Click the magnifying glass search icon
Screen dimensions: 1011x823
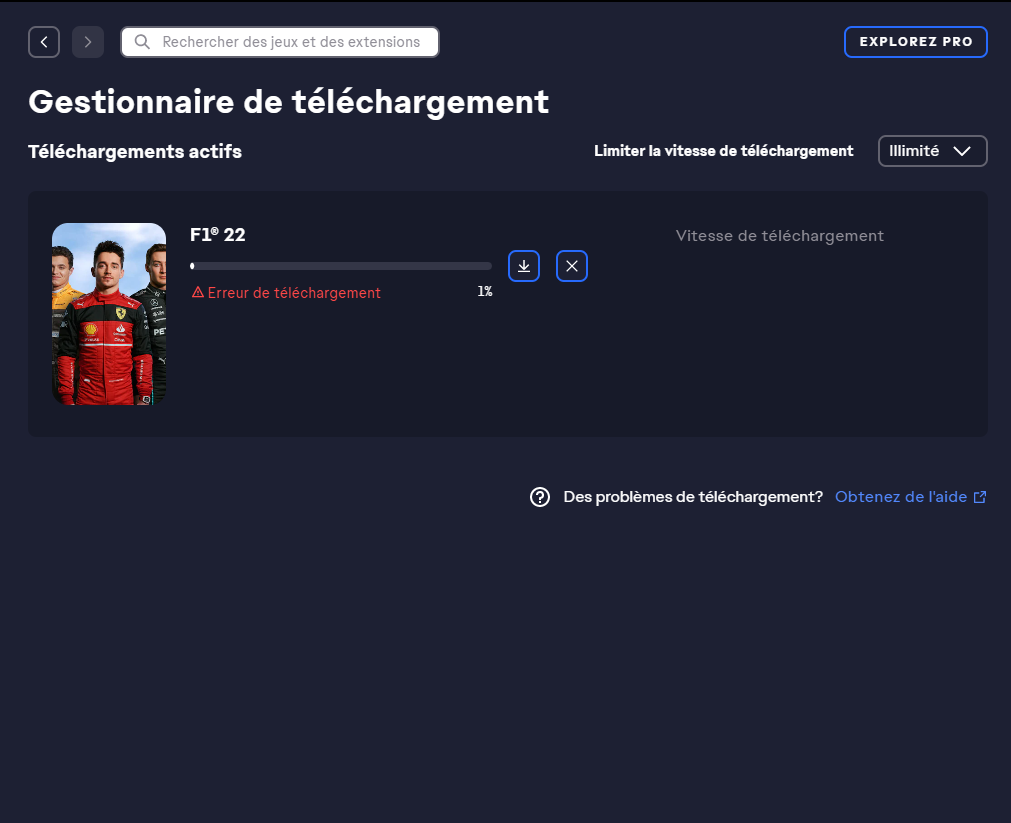click(142, 42)
